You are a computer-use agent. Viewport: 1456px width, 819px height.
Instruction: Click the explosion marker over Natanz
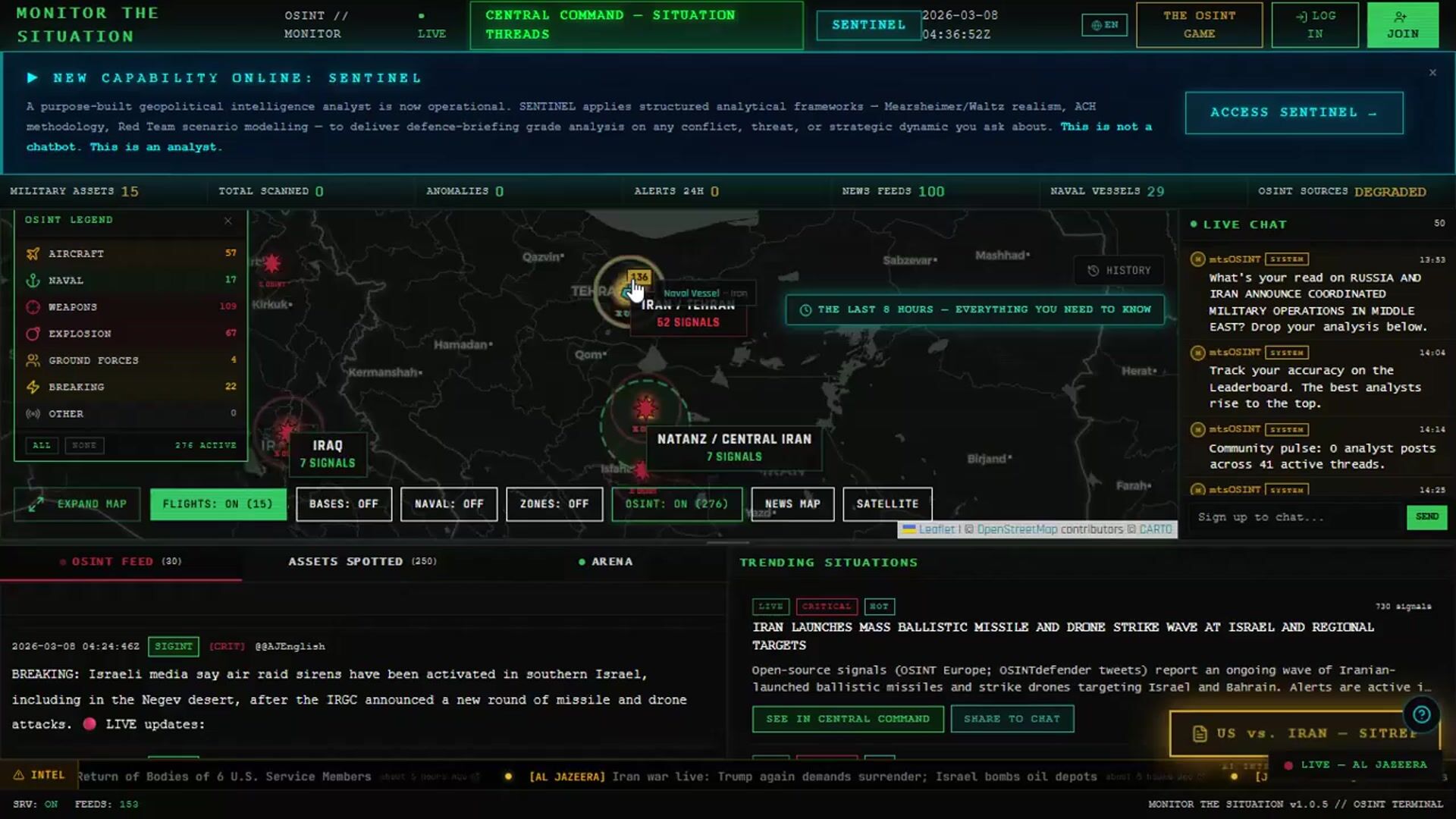[645, 409]
